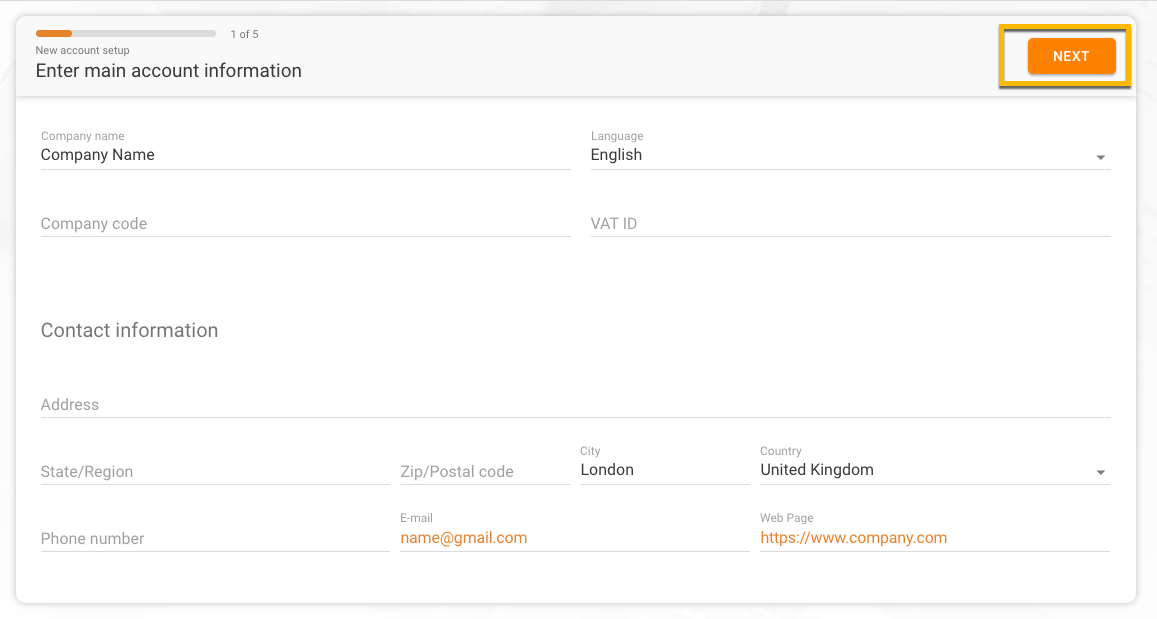
Task: Select the Company code input field
Action: click(305, 224)
